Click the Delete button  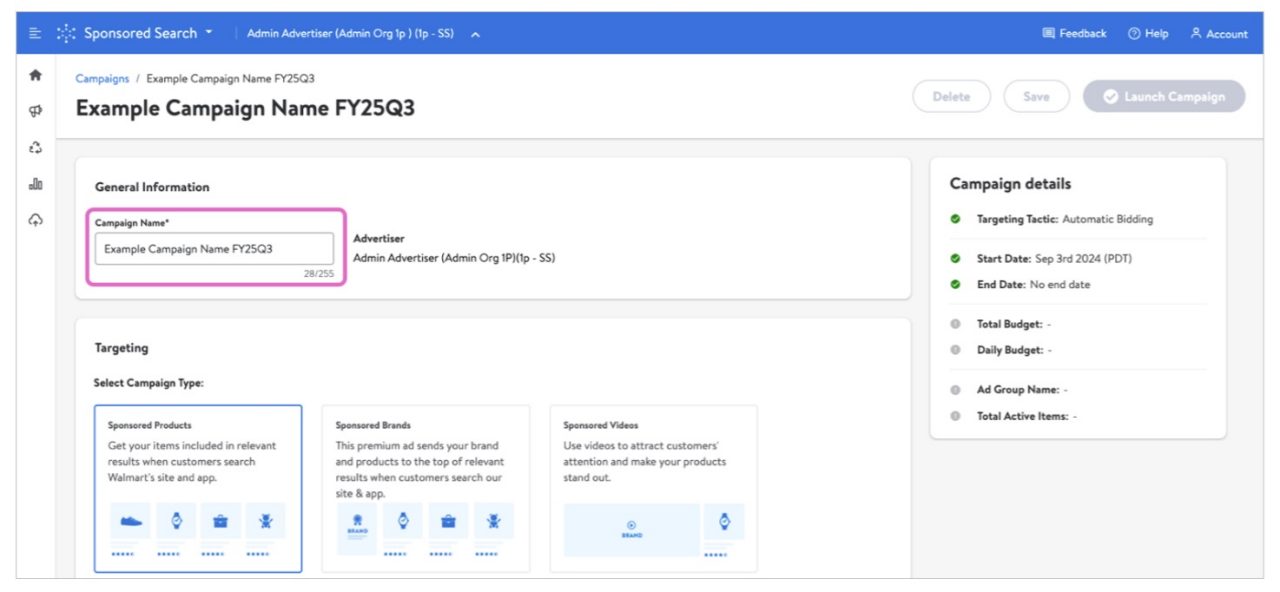pyautogui.click(x=951, y=97)
